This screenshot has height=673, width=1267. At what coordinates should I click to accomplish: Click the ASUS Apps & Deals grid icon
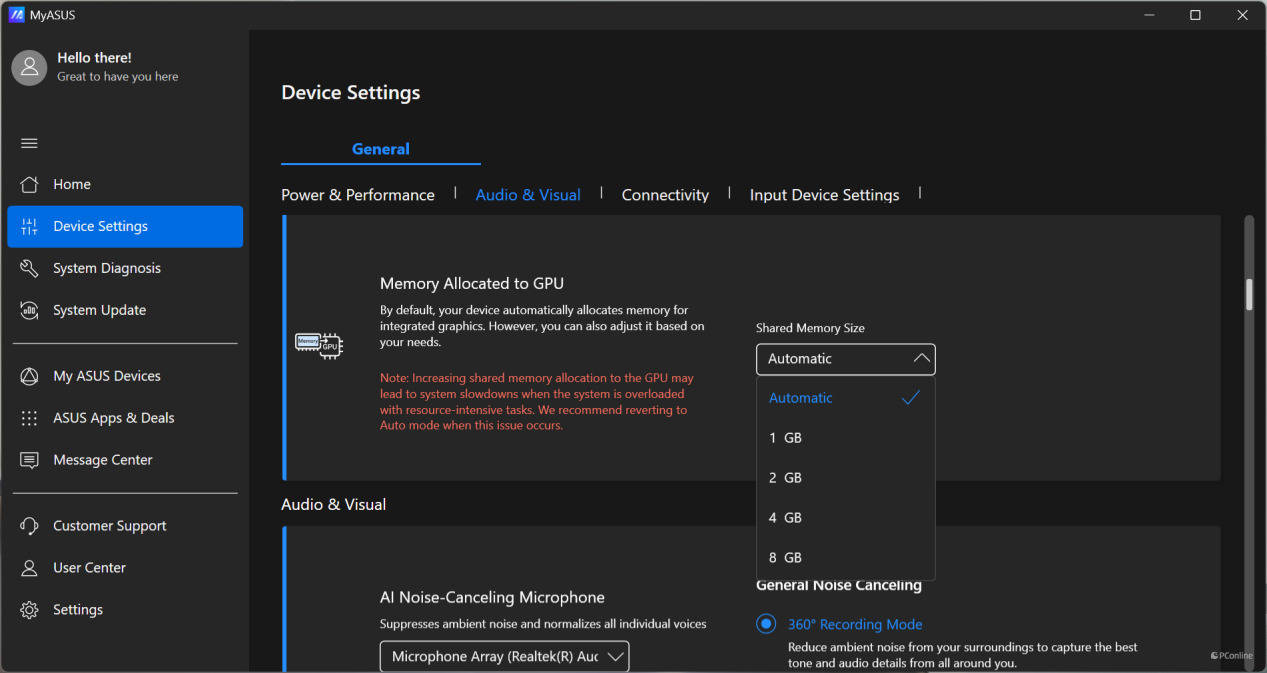point(29,418)
